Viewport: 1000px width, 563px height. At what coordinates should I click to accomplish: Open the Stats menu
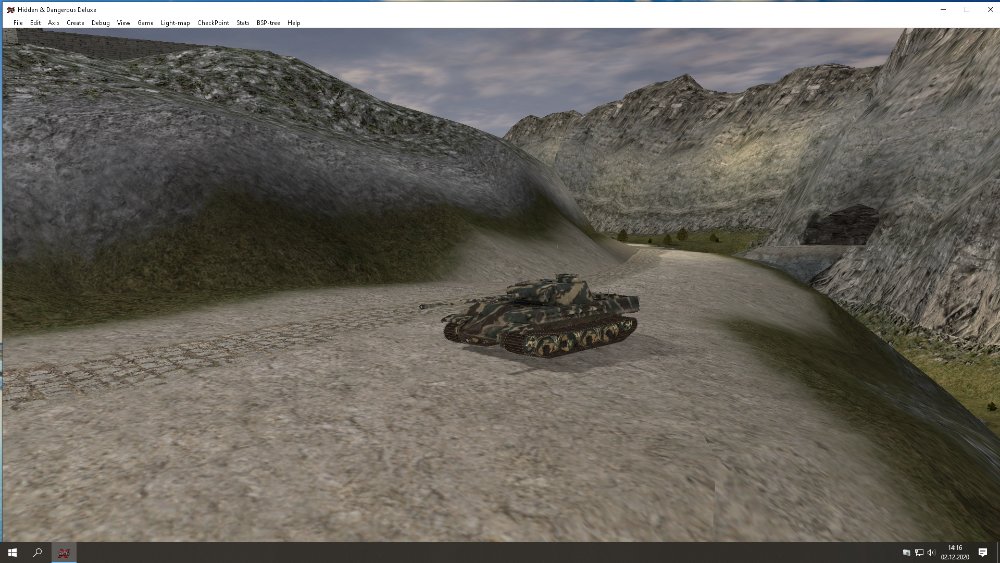click(x=243, y=22)
